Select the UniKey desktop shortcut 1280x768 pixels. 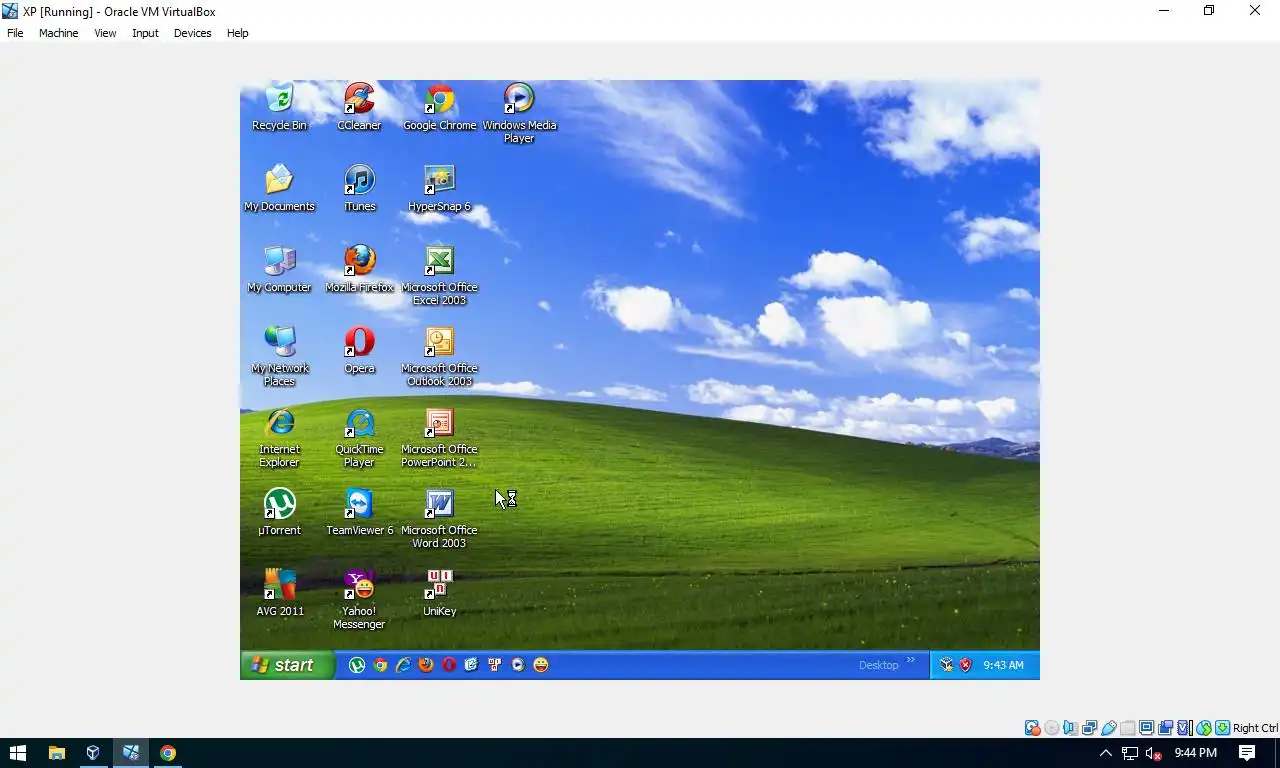tap(439, 593)
